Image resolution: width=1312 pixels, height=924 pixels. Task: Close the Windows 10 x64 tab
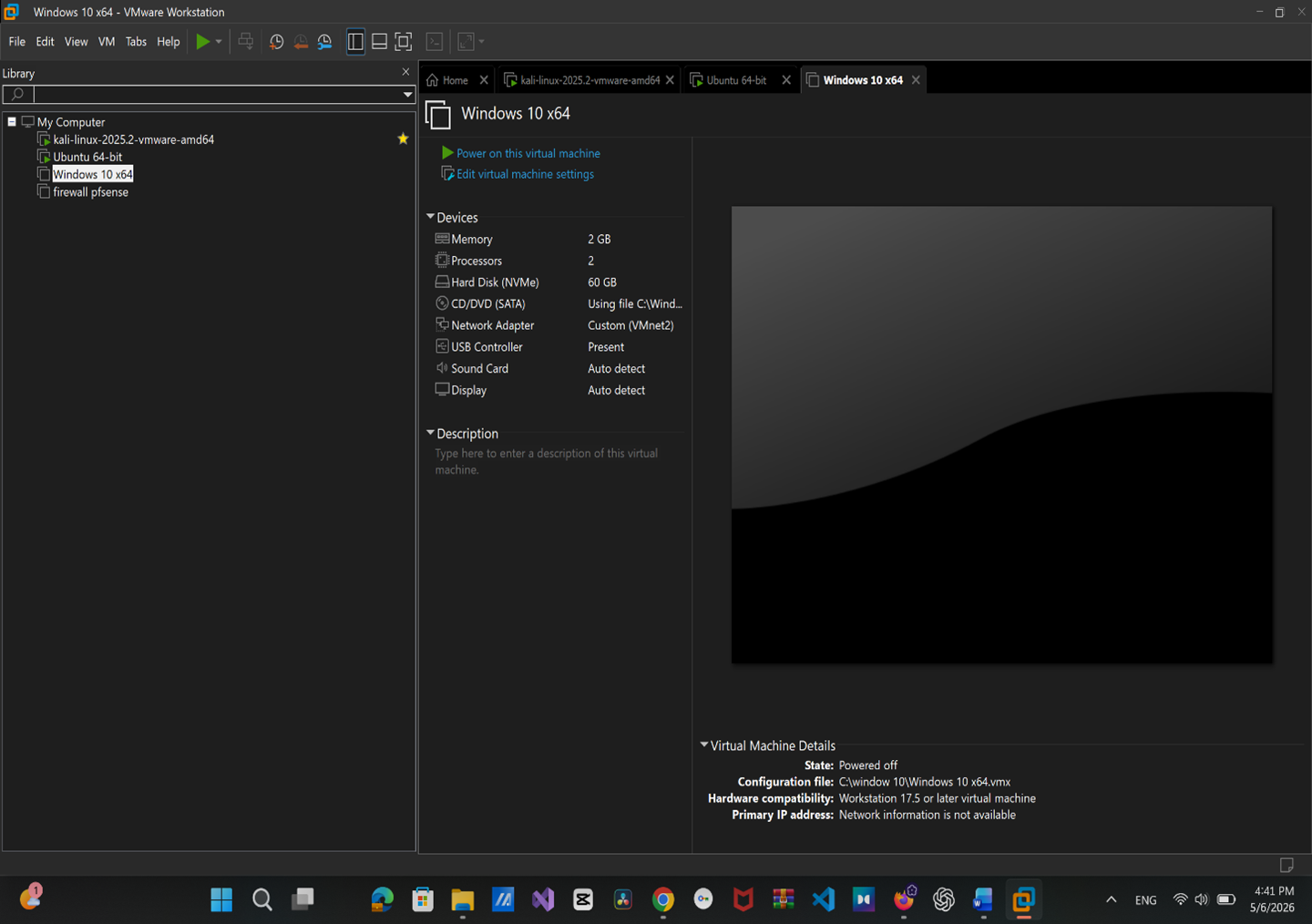point(916,80)
